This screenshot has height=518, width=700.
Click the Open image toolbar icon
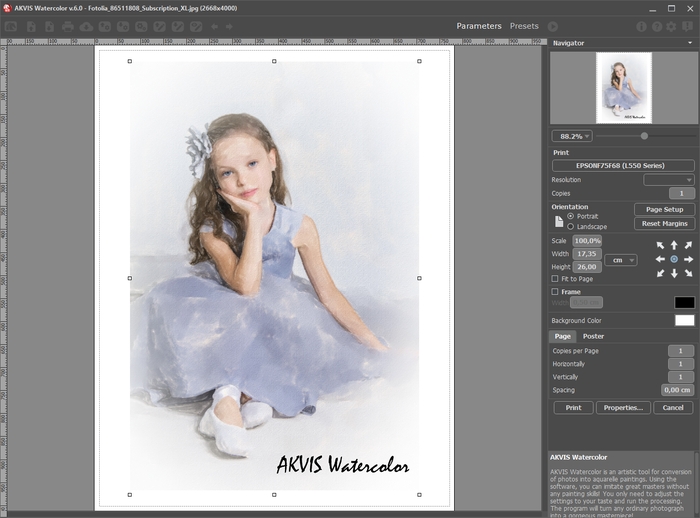coord(31,27)
